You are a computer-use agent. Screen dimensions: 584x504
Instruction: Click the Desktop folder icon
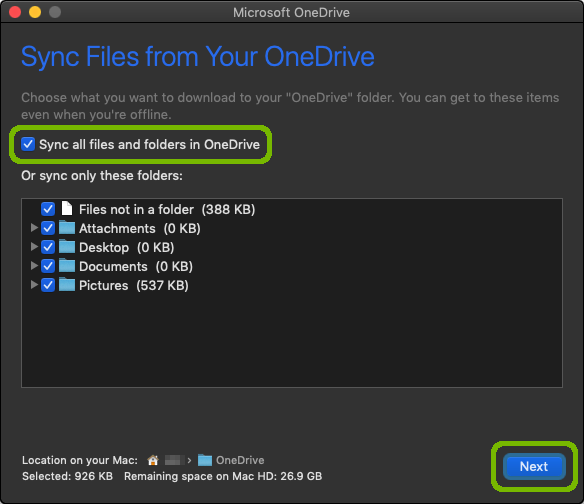(67, 246)
